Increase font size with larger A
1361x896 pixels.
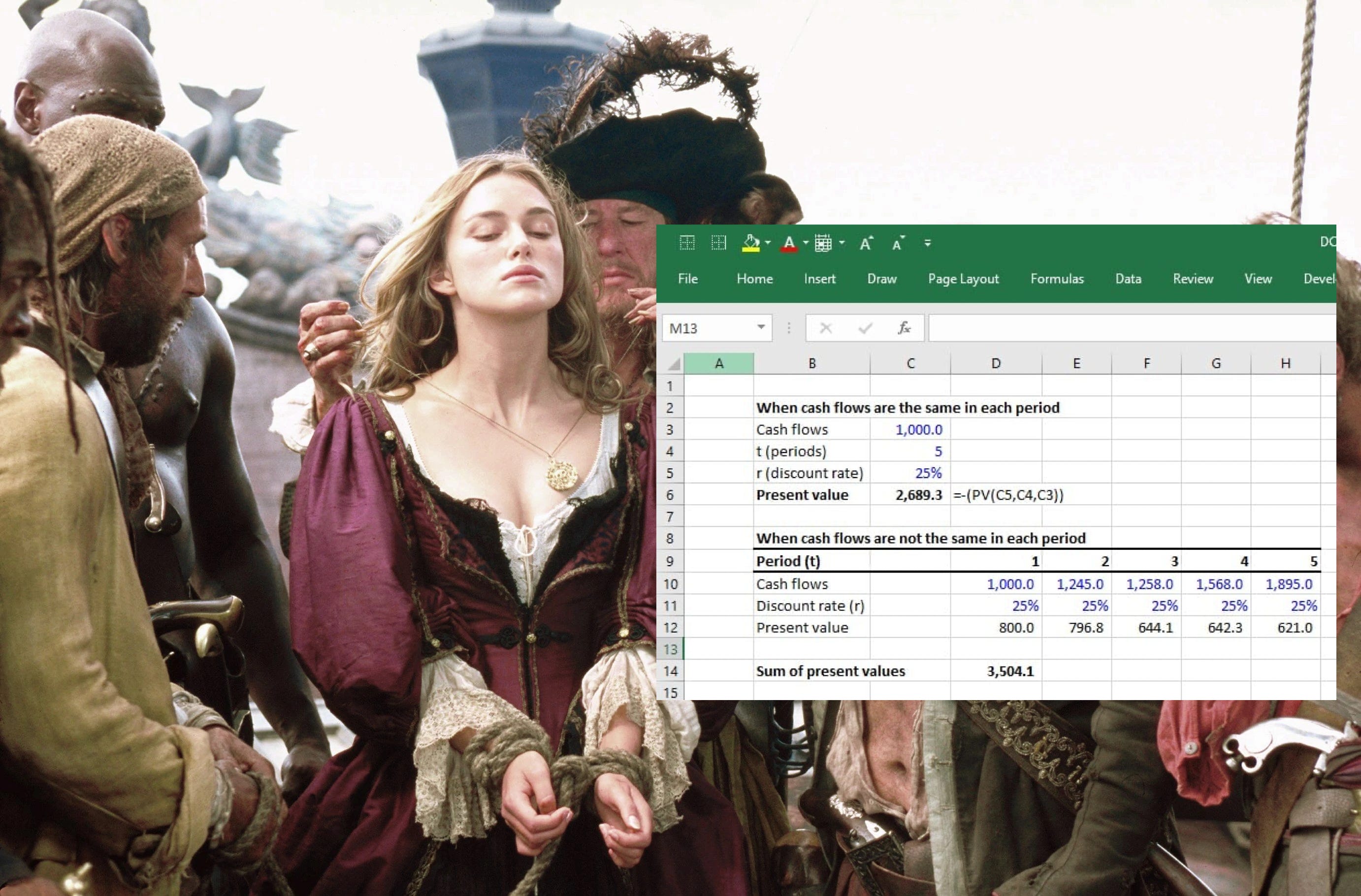coord(866,244)
